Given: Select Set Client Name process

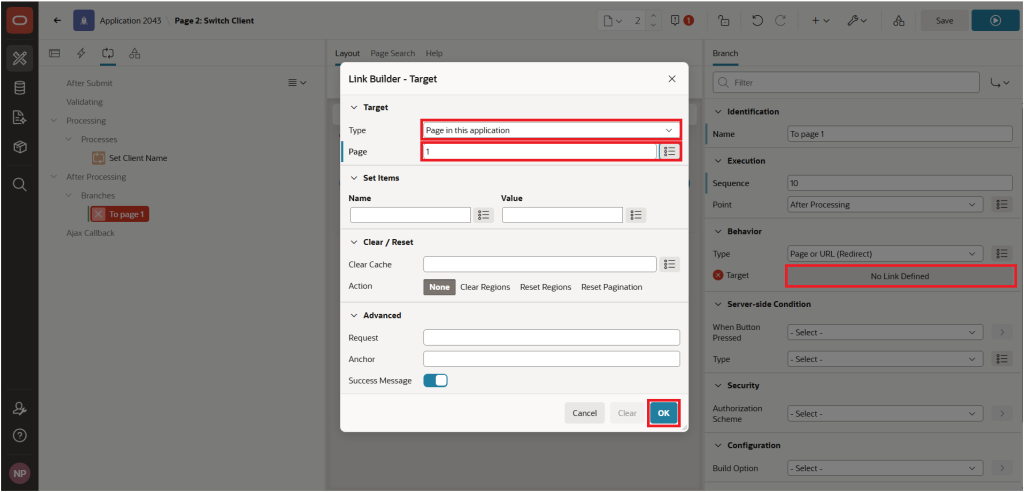Looking at the screenshot, I should click(129, 158).
